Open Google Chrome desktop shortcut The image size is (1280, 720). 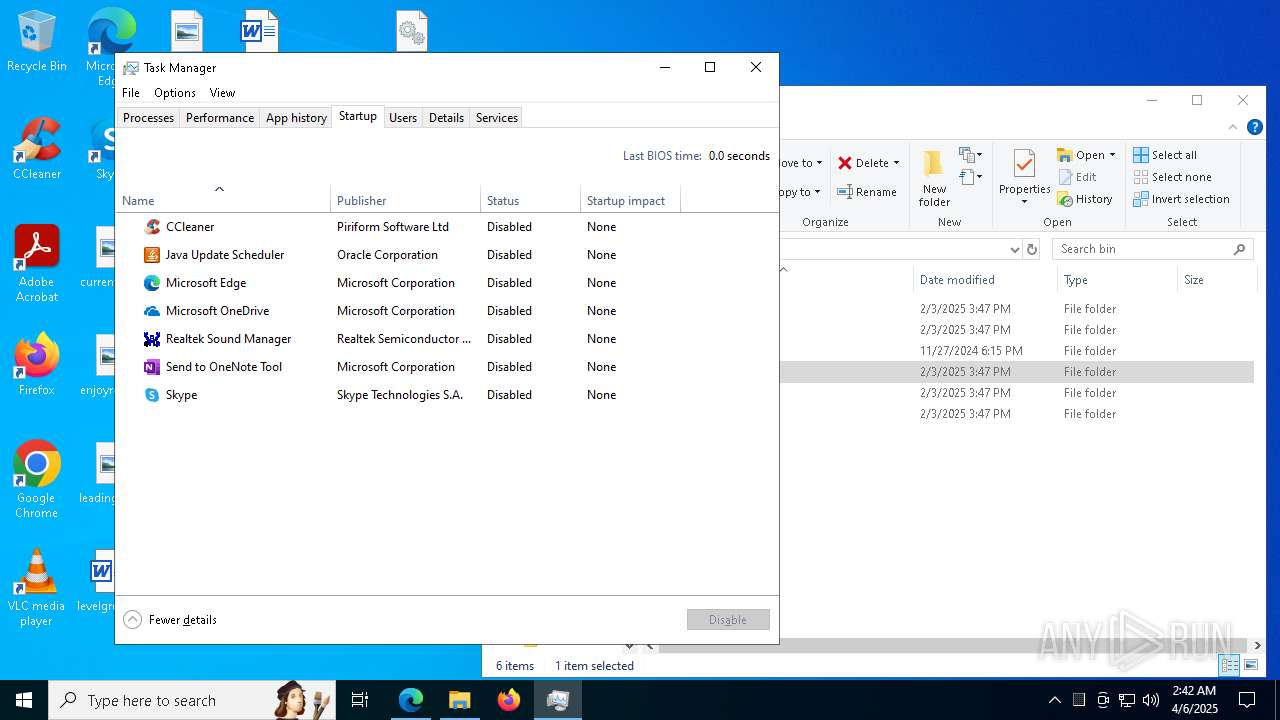pyautogui.click(x=36, y=480)
